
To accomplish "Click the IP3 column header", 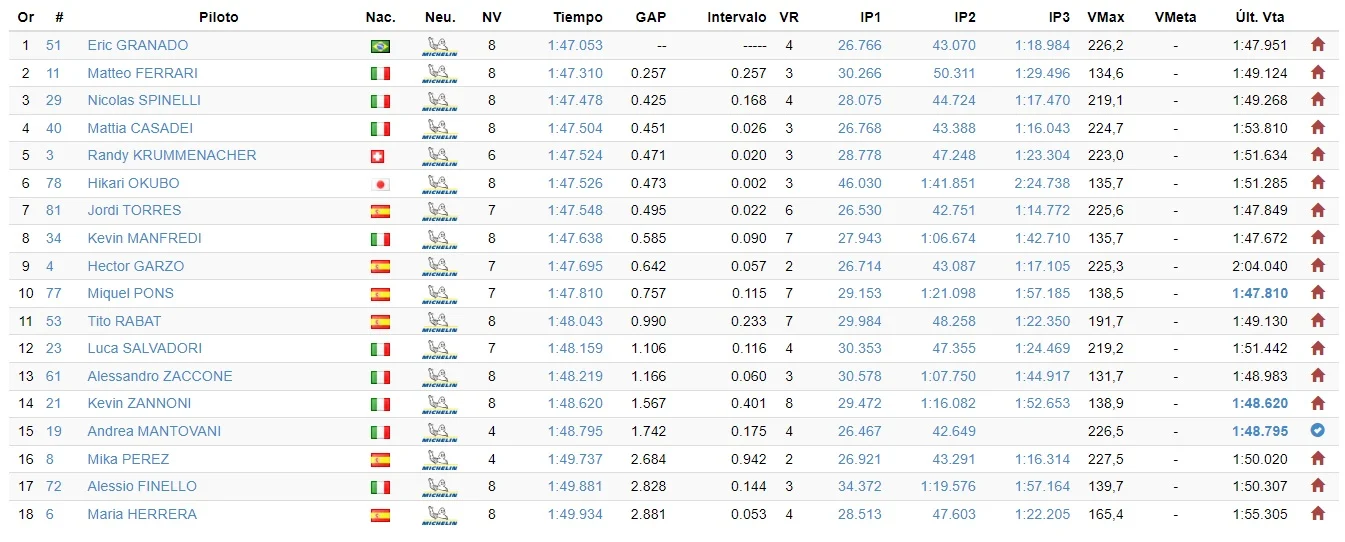I will [1059, 17].
